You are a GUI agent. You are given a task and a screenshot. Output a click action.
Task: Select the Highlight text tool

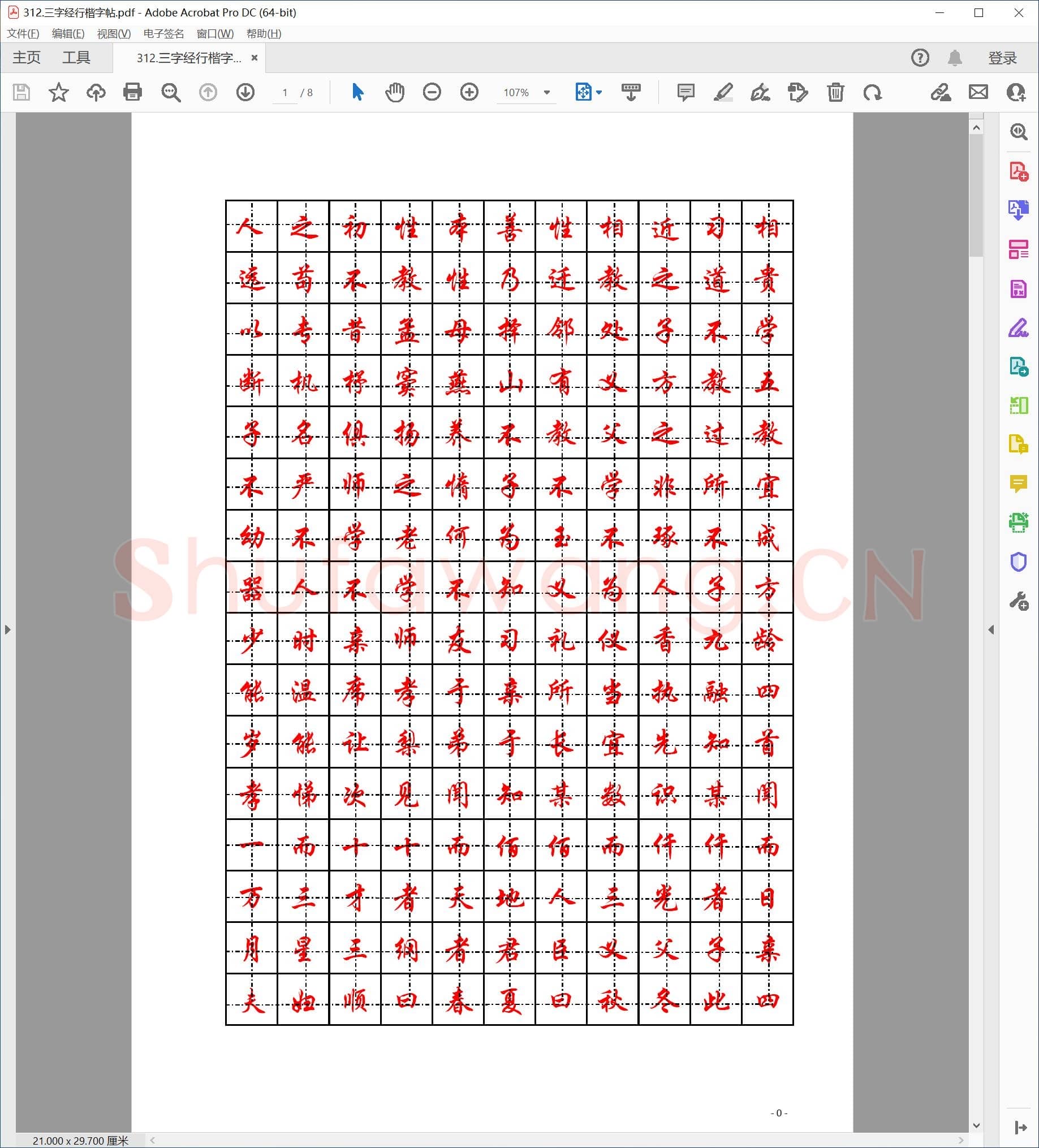click(x=723, y=92)
